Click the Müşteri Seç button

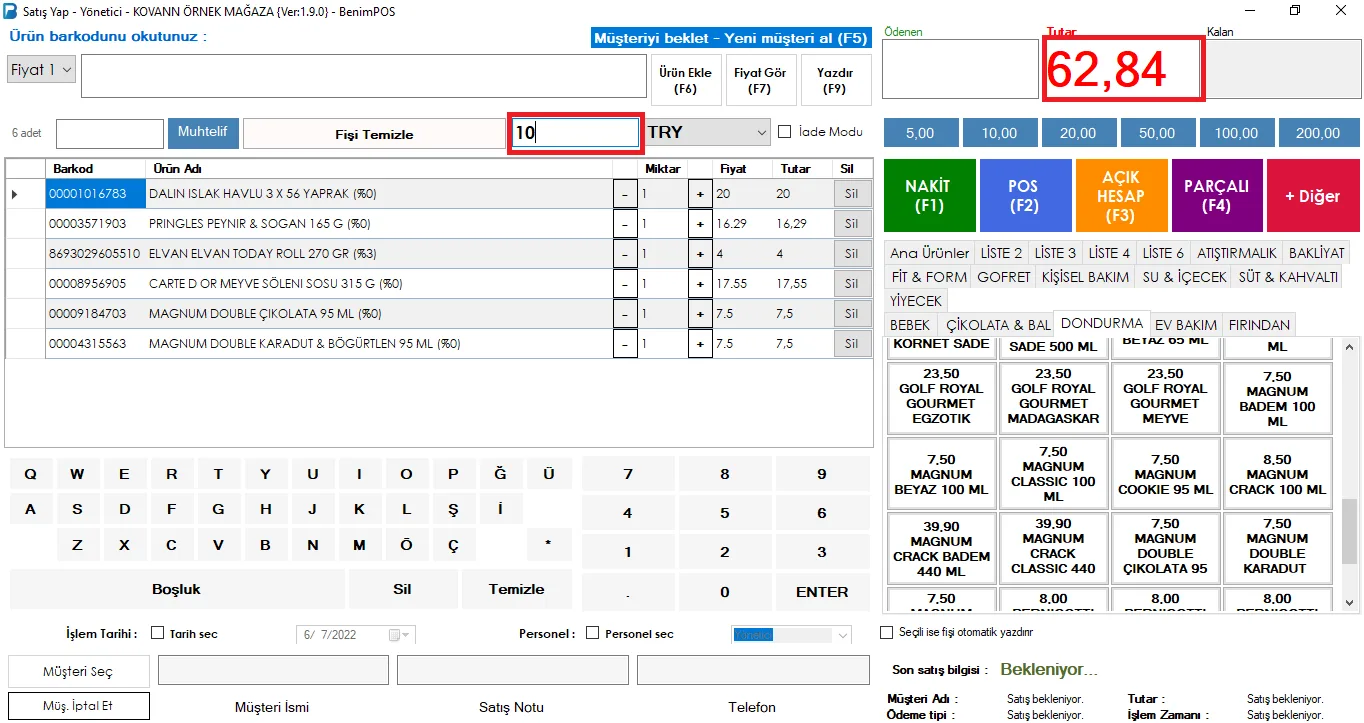coord(78,671)
